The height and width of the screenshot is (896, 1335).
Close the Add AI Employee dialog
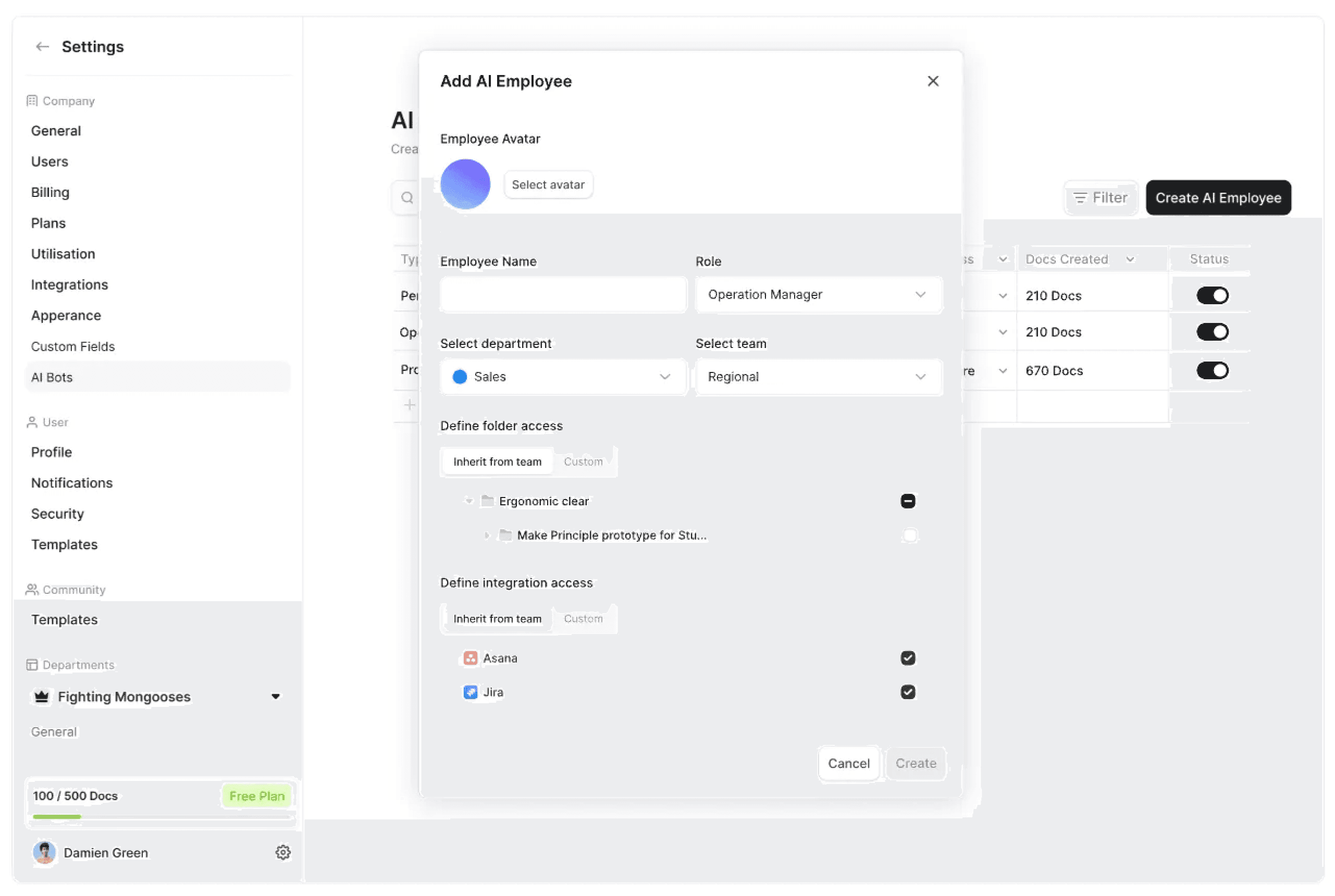[x=933, y=81]
